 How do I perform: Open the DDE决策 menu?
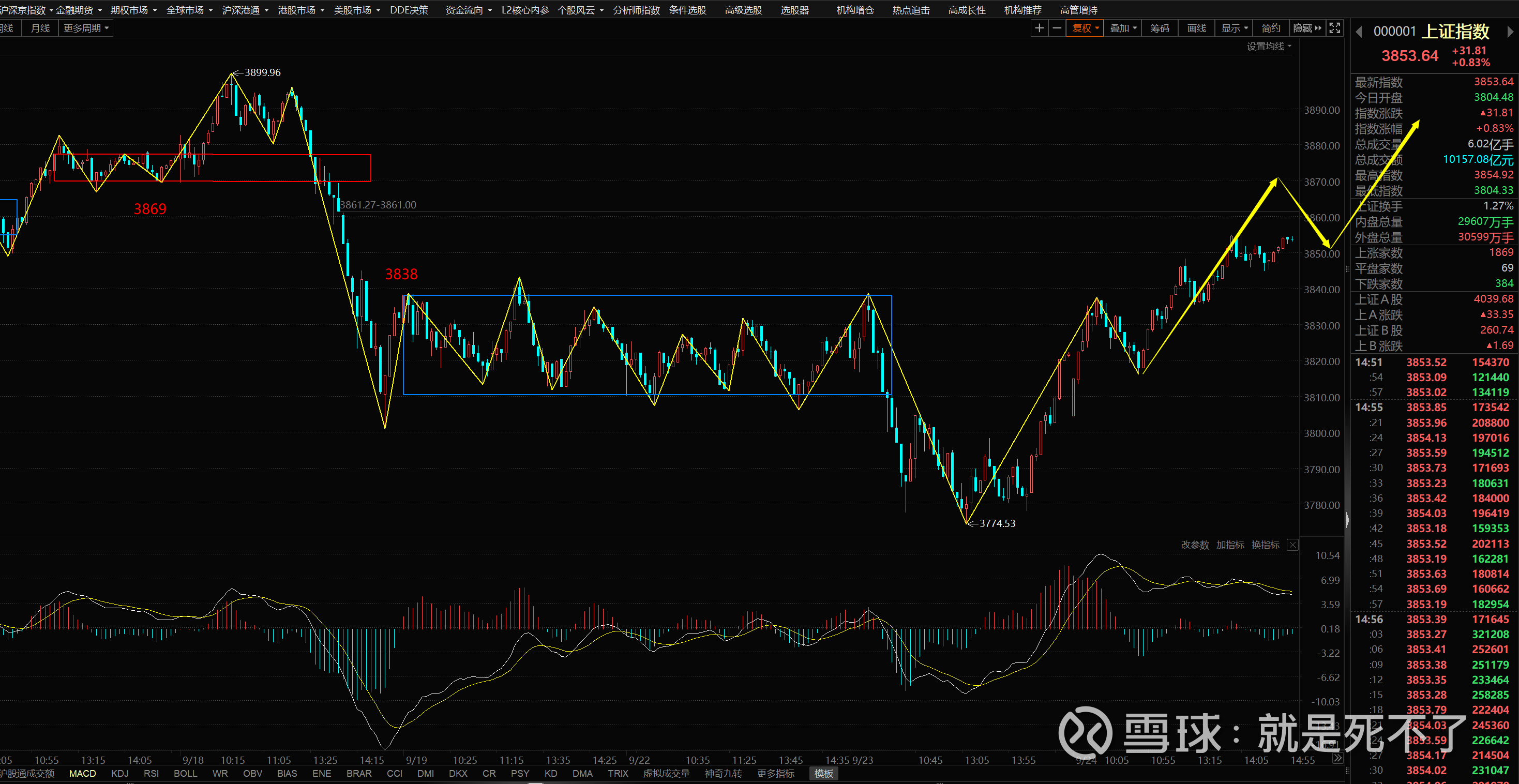(x=409, y=10)
